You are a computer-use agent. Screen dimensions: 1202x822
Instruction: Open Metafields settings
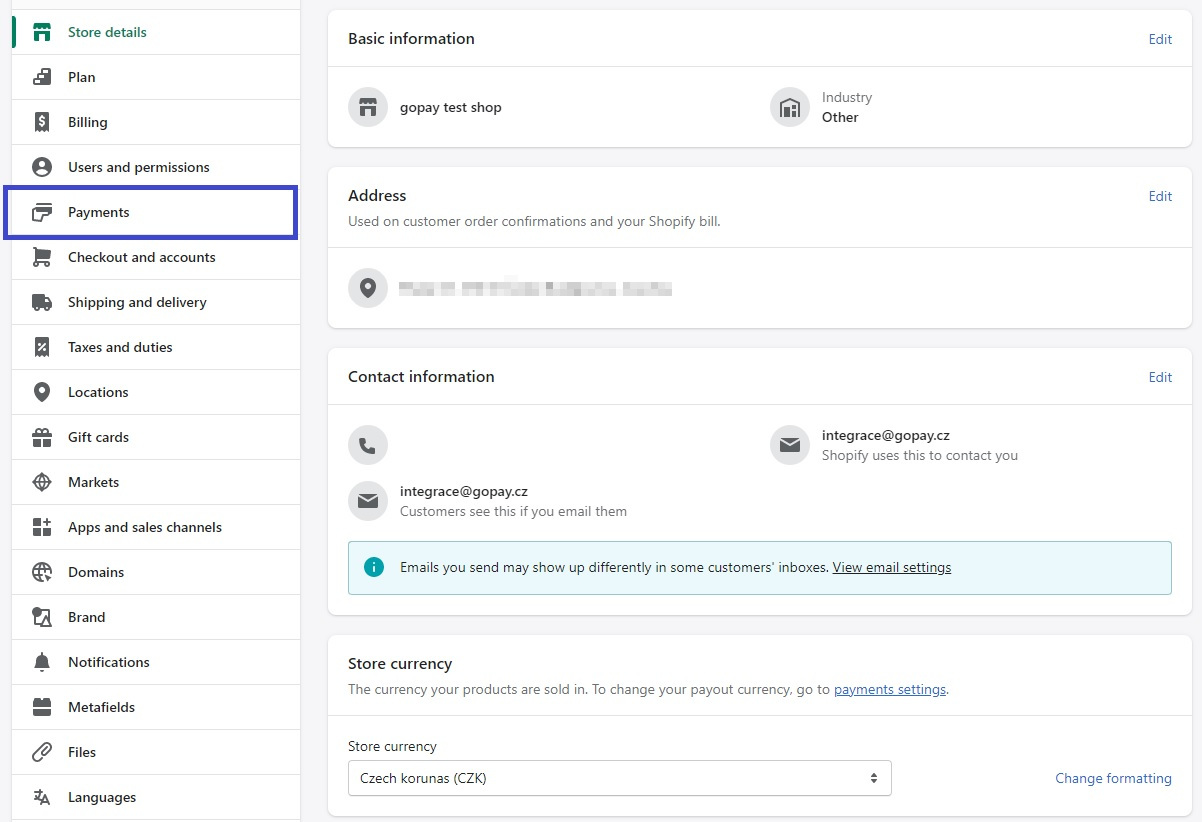pyautogui.click(x=156, y=707)
